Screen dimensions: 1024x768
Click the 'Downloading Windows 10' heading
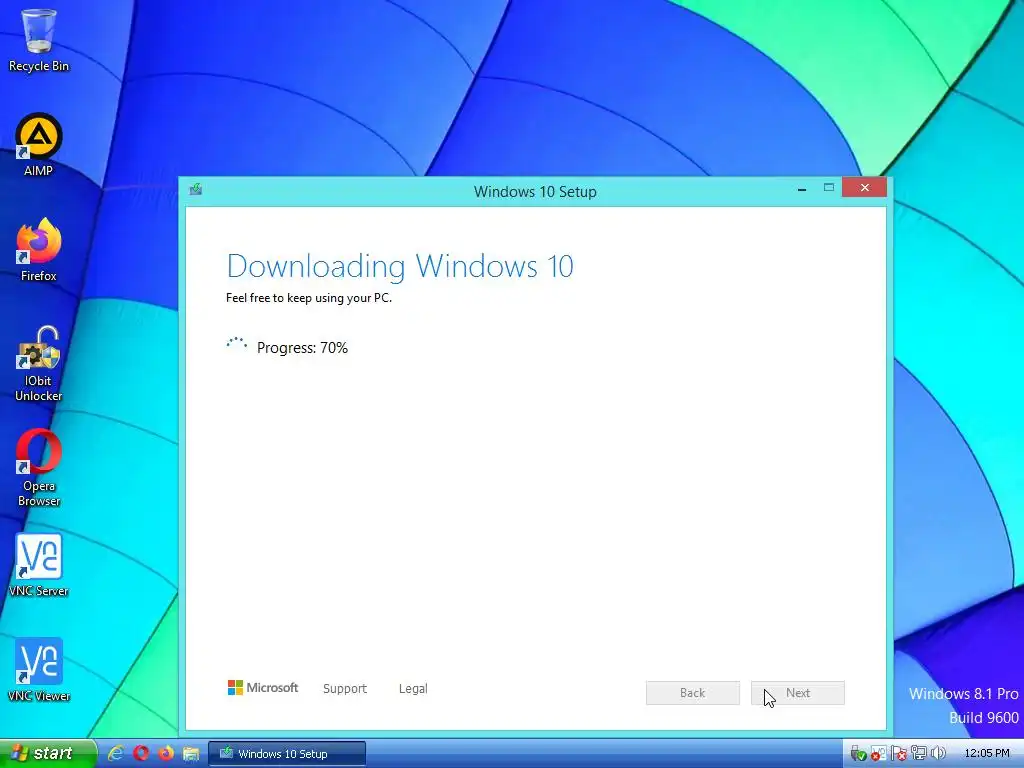400,266
